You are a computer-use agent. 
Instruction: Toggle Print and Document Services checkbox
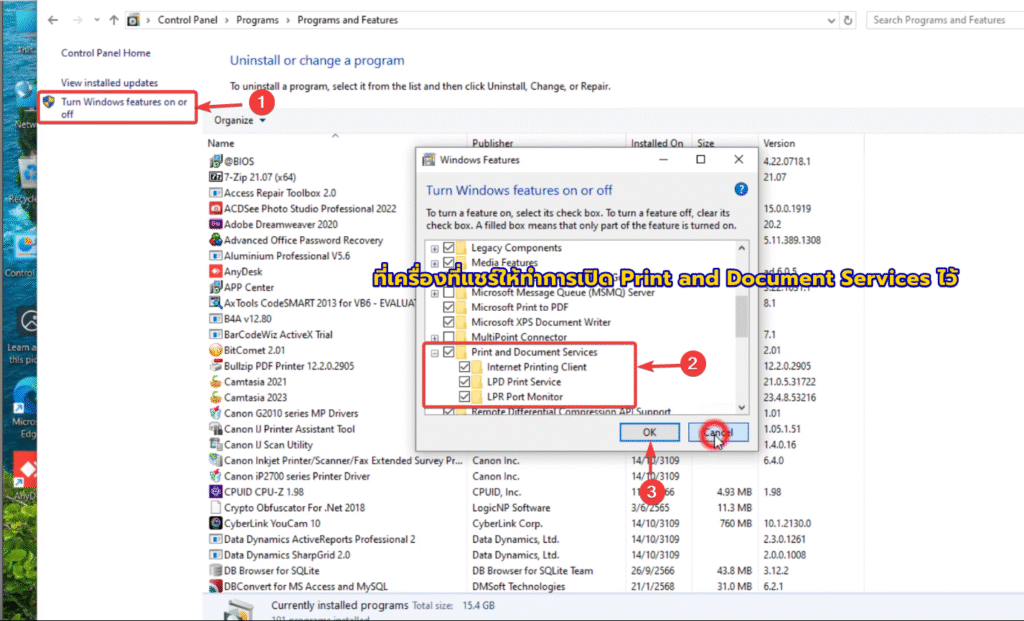(449, 352)
